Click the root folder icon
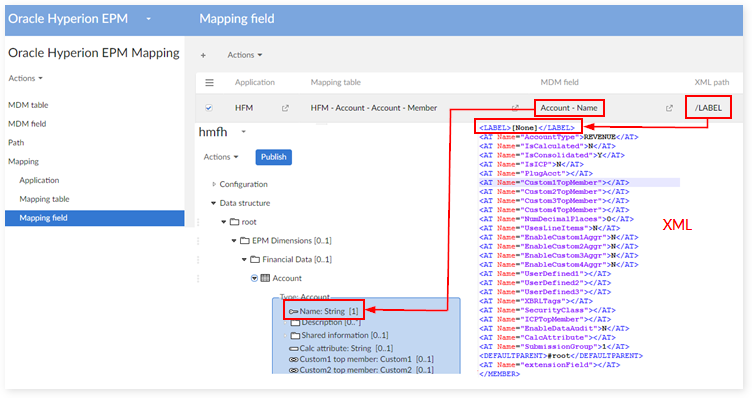 point(235,222)
